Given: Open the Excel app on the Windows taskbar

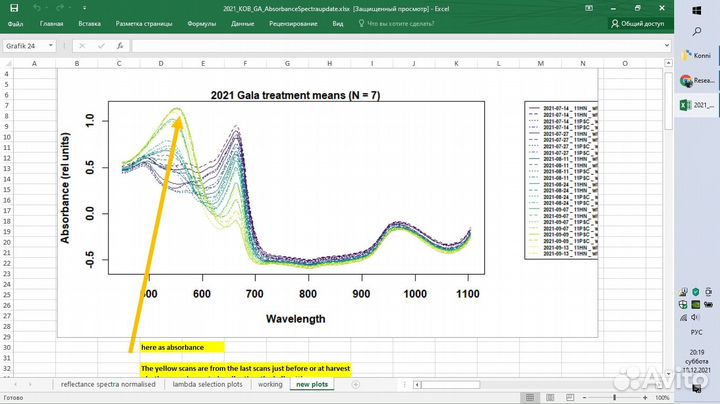Looking at the screenshot, I should point(697,105).
